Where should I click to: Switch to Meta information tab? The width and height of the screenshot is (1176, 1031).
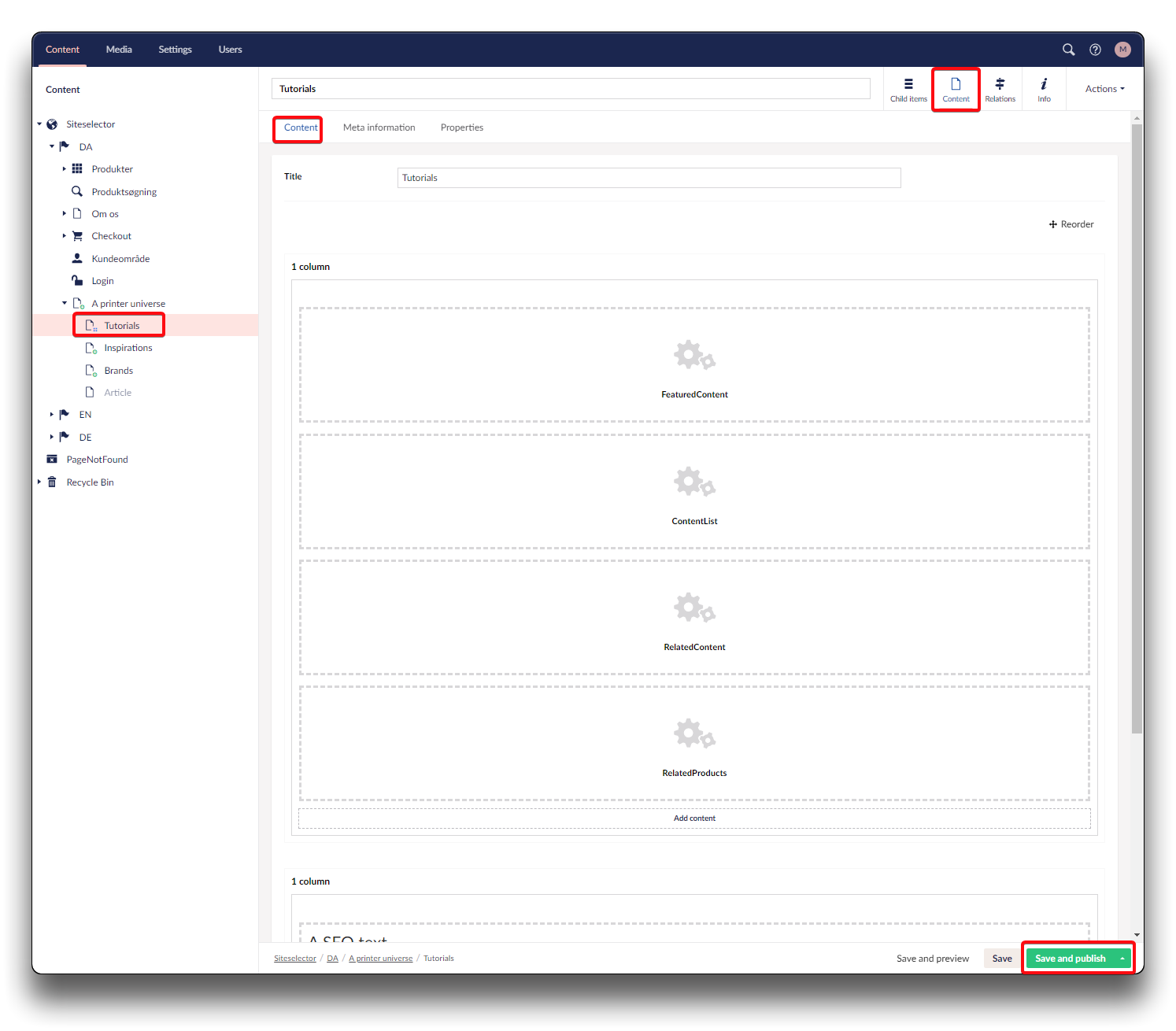(379, 127)
